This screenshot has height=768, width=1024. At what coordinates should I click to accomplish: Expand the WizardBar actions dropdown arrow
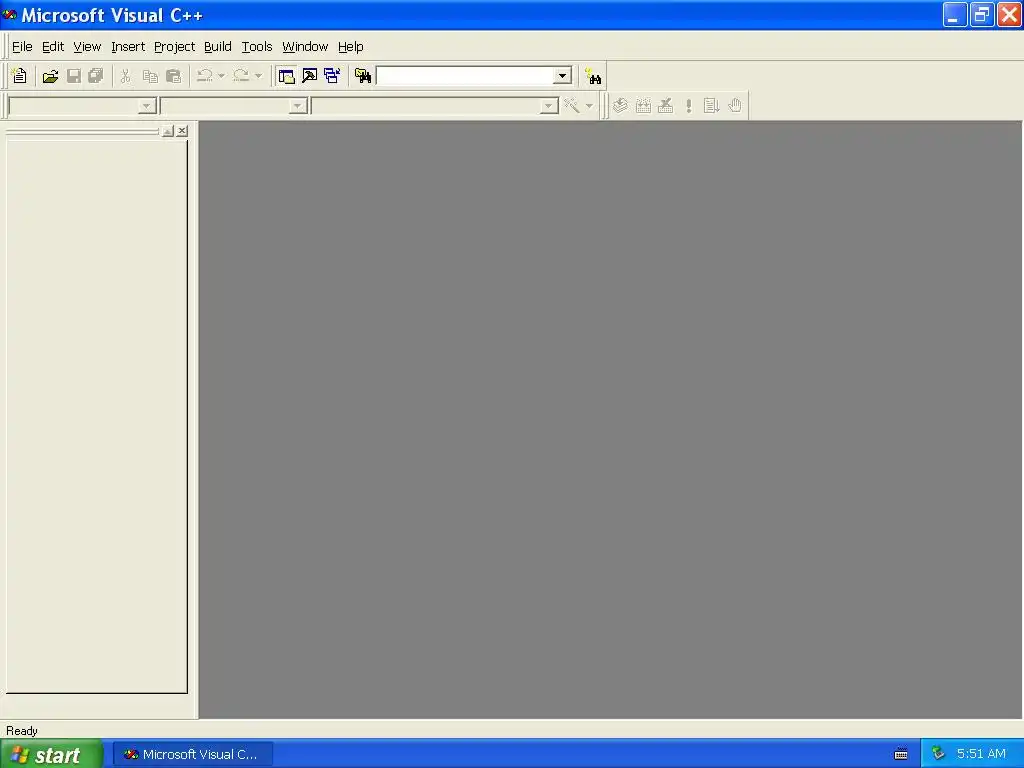click(x=589, y=106)
